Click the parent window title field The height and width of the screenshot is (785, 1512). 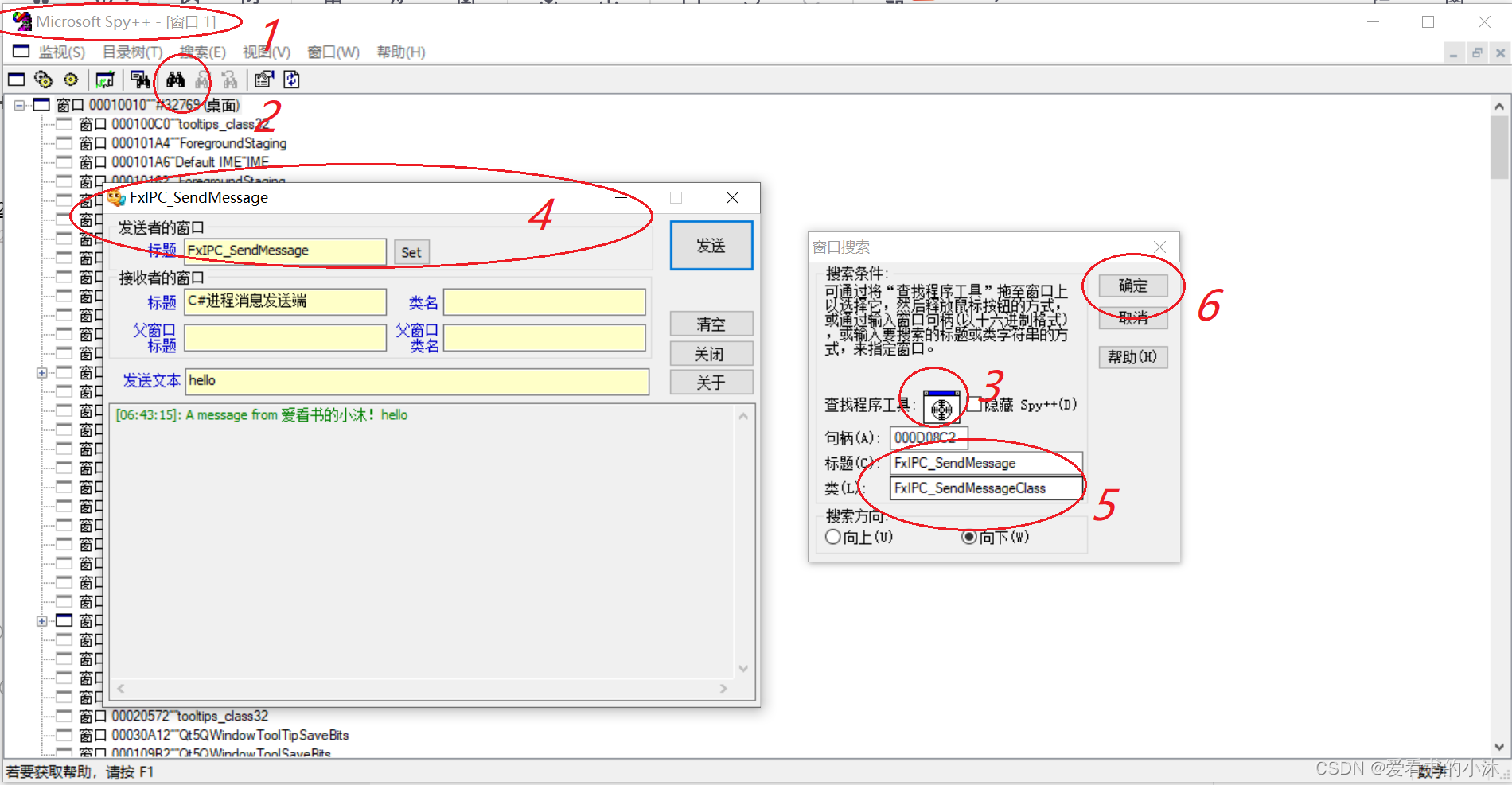click(286, 338)
